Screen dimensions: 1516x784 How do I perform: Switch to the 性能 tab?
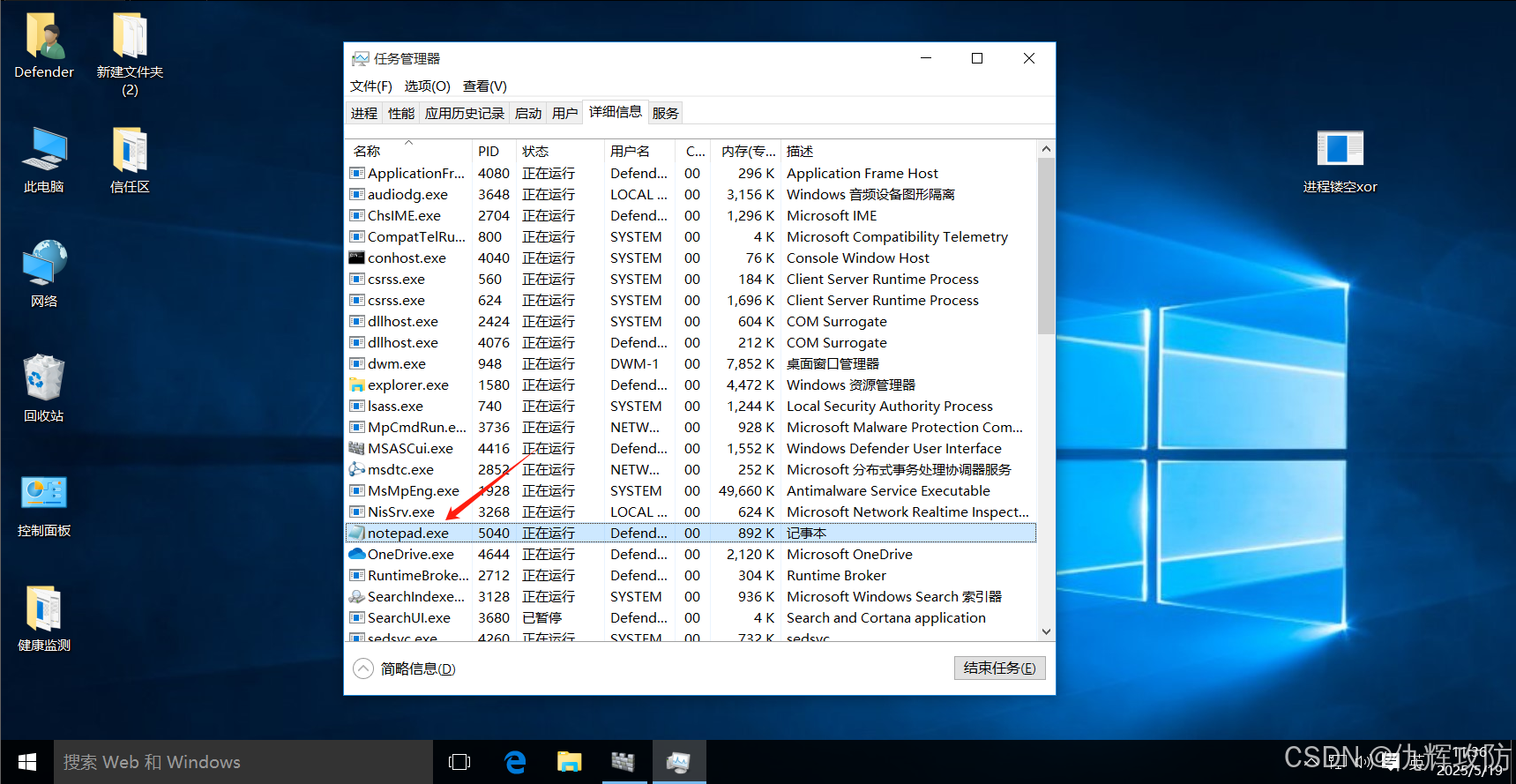(400, 113)
